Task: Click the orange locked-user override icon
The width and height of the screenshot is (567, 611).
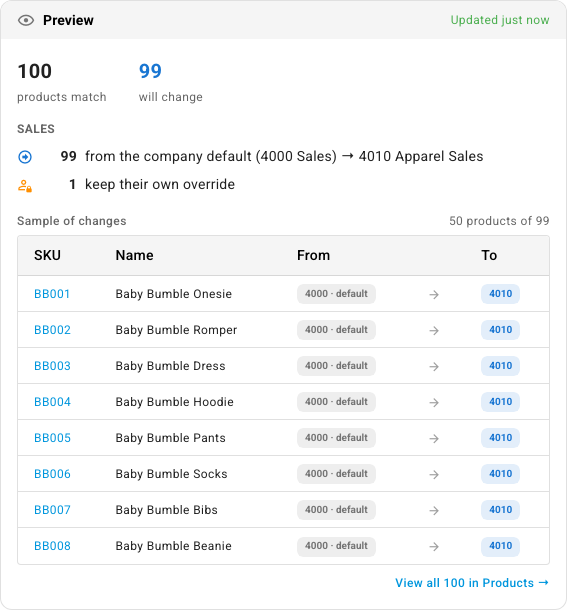Action: pyautogui.click(x=25, y=185)
